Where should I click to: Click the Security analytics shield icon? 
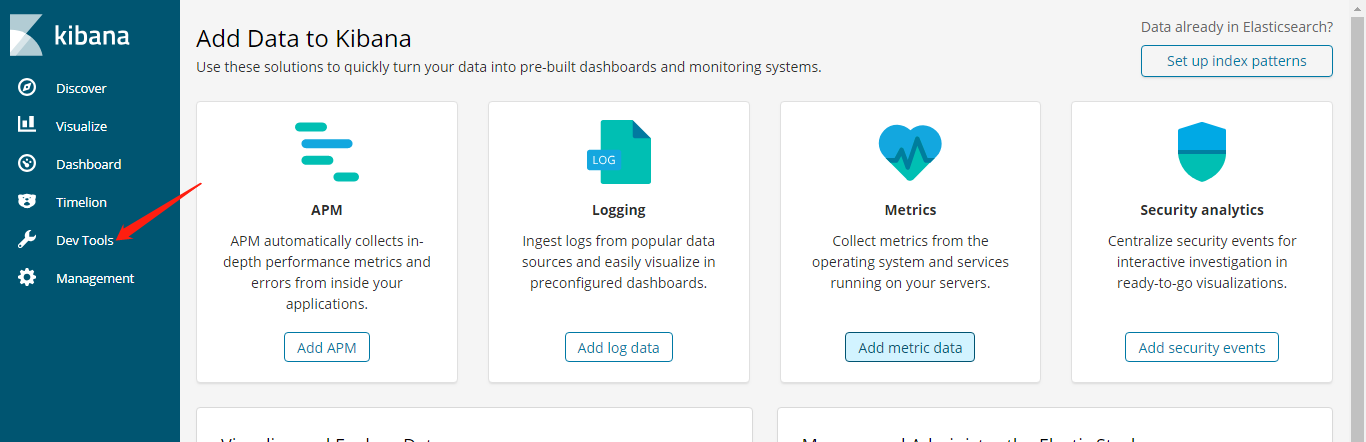(x=1201, y=151)
